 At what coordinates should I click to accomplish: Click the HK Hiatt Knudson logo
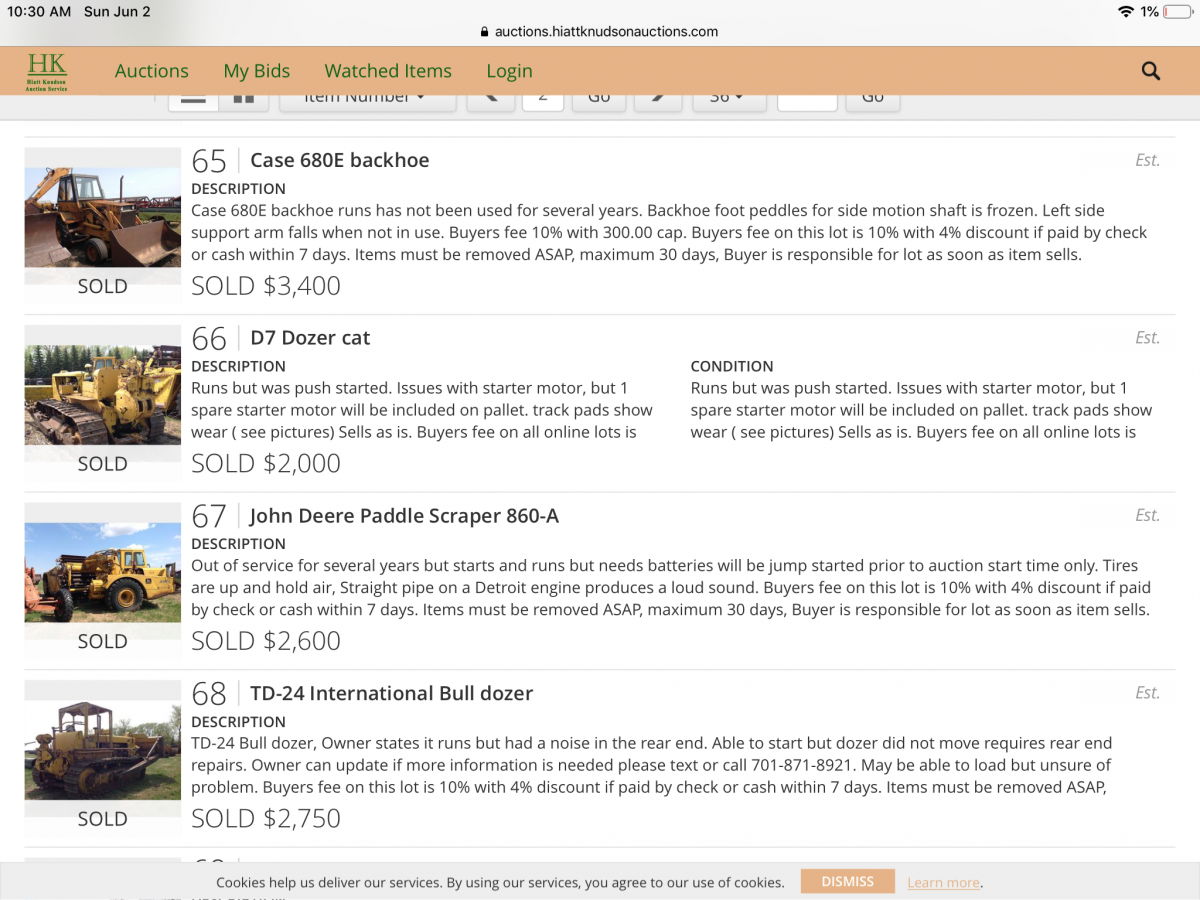[x=47, y=71]
